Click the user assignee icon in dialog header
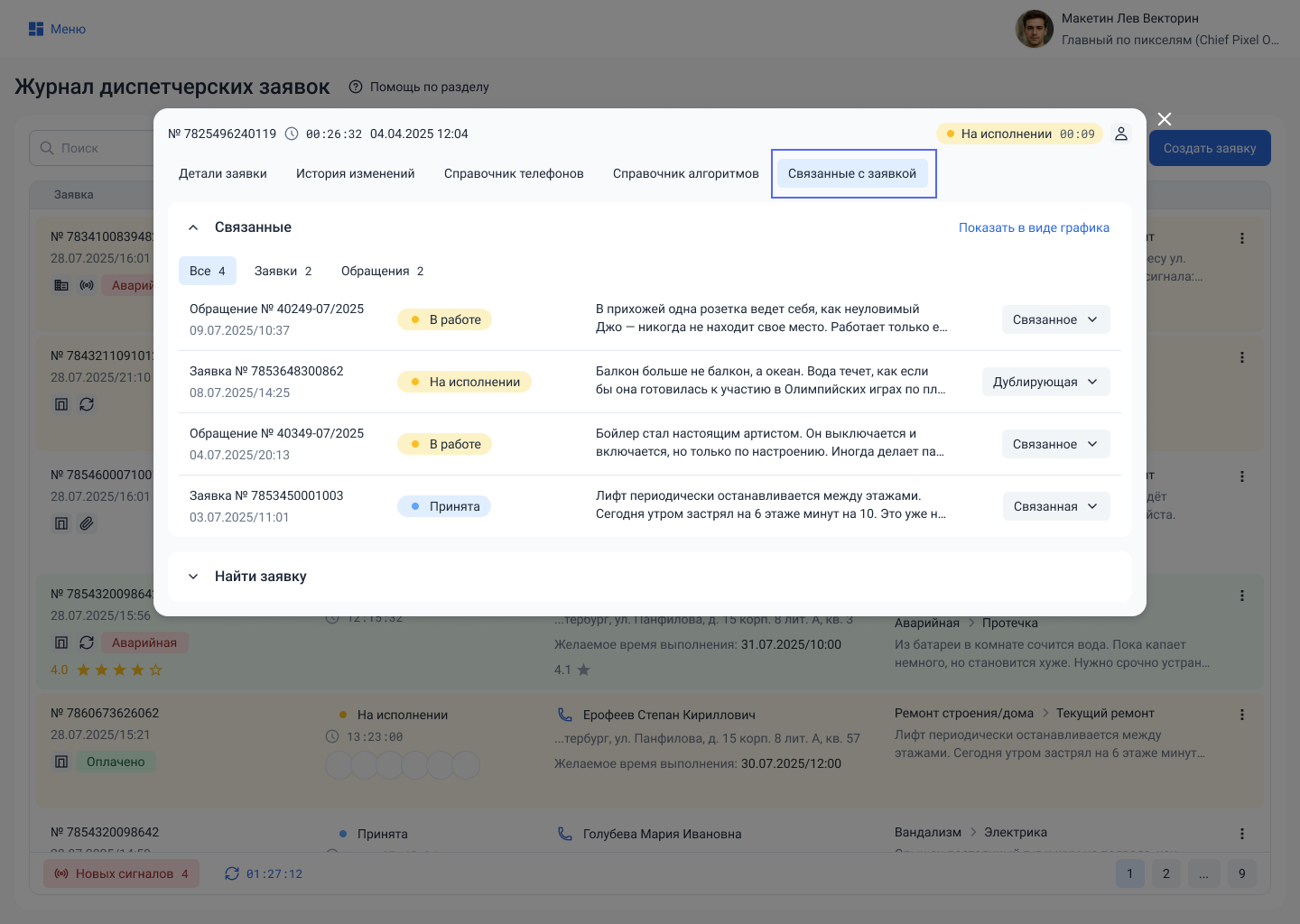1300x924 pixels. tap(1120, 134)
